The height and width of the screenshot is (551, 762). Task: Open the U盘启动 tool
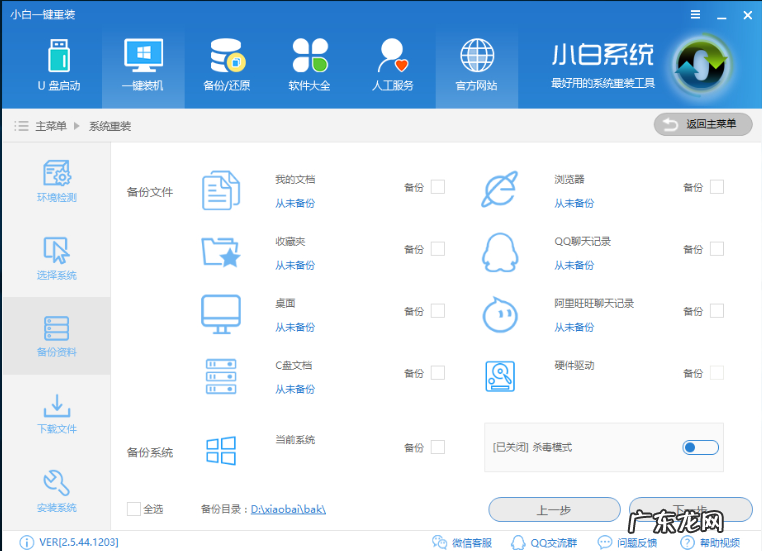click(59, 66)
